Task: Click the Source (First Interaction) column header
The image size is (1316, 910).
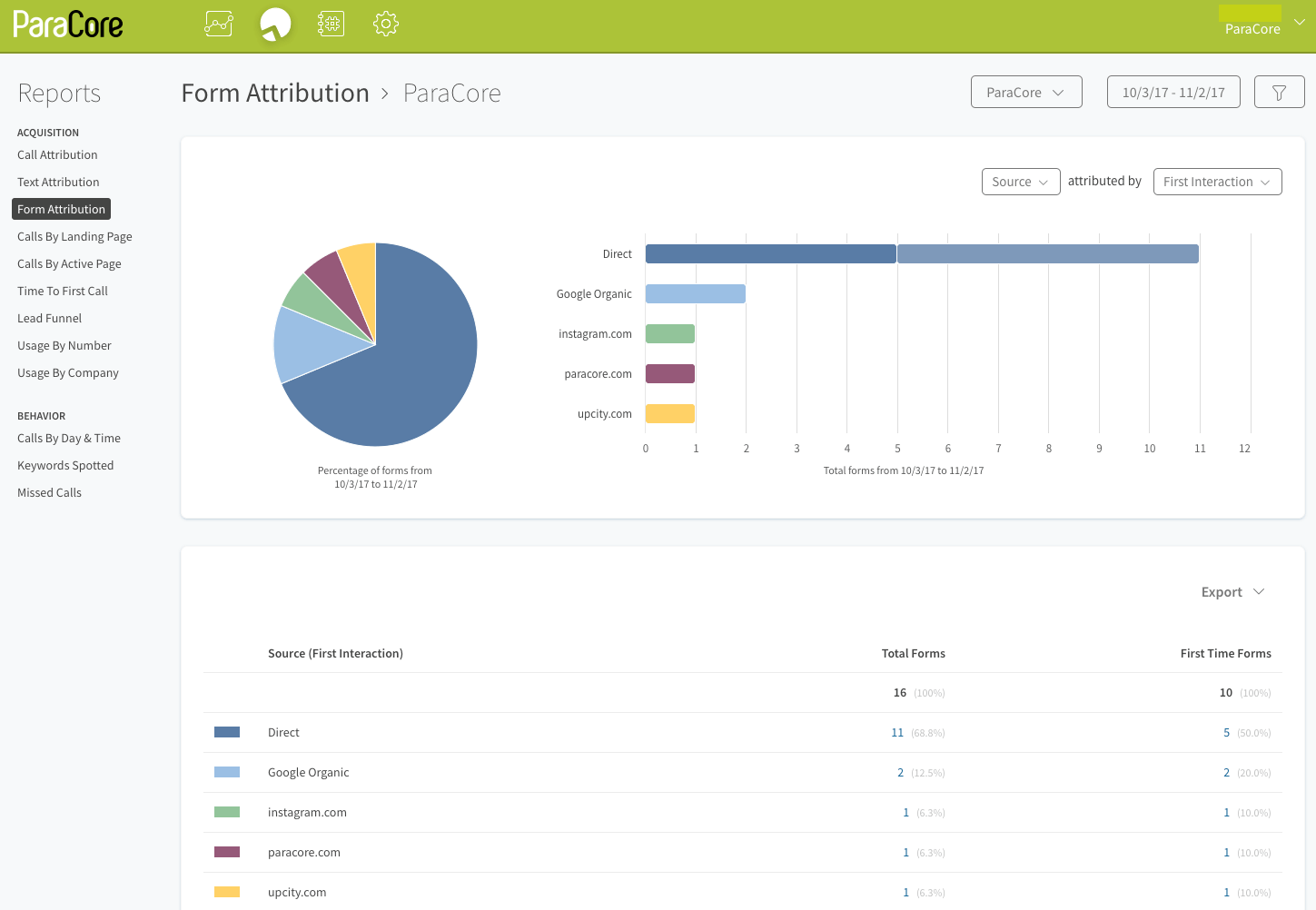Action: [x=335, y=653]
